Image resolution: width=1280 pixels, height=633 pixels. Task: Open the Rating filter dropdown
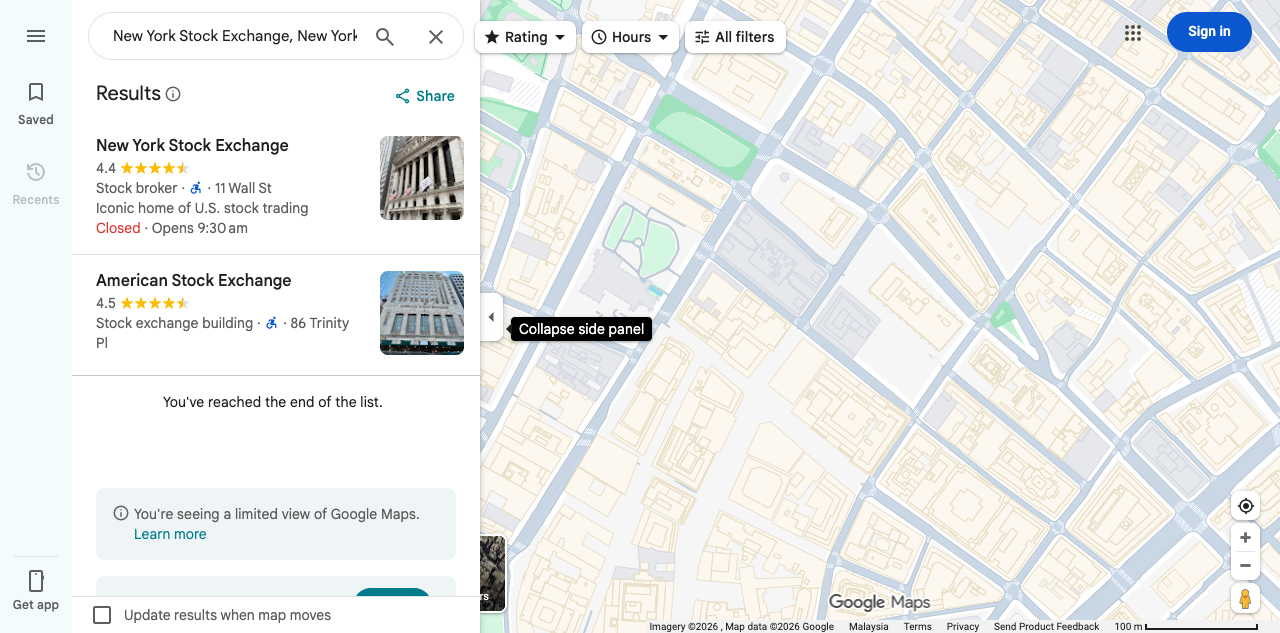pyautogui.click(x=525, y=37)
